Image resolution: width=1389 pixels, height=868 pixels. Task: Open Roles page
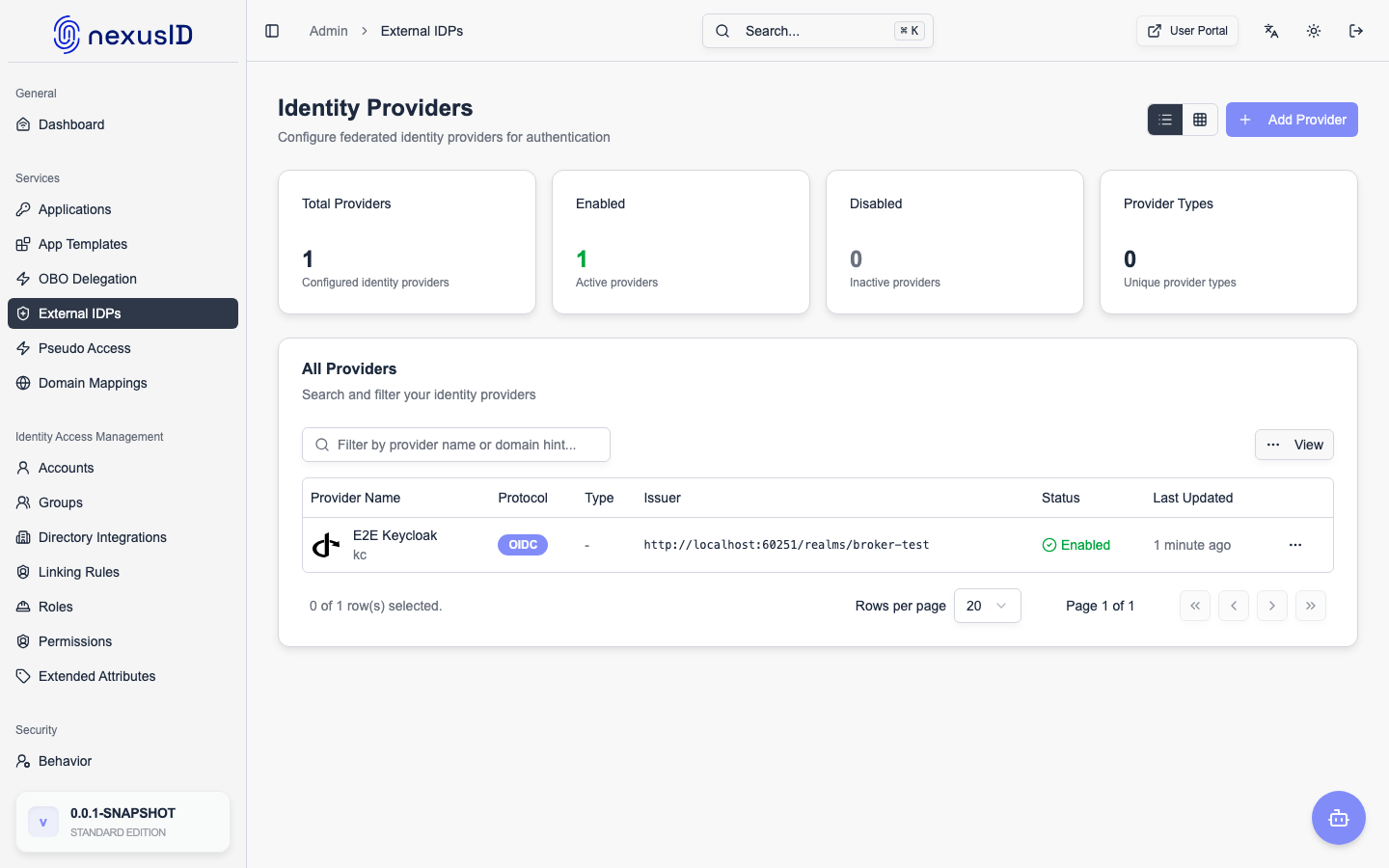[123, 607]
